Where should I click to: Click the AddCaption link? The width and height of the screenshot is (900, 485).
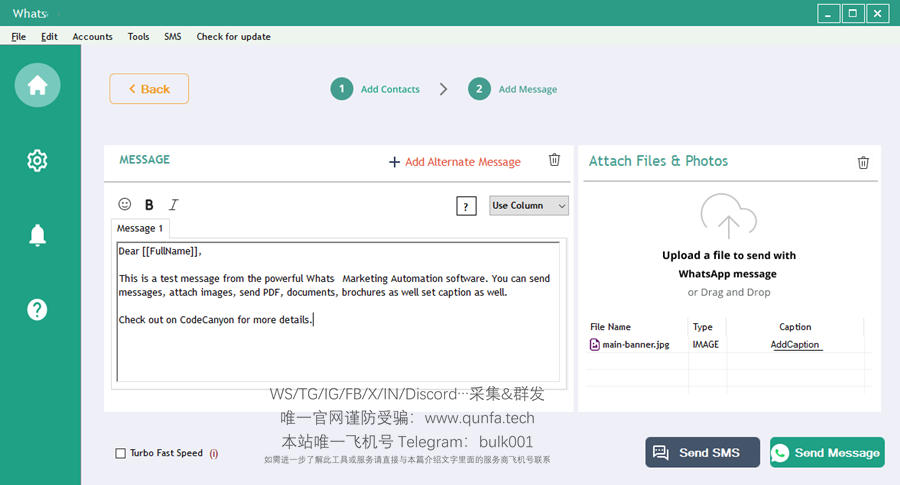click(795, 344)
